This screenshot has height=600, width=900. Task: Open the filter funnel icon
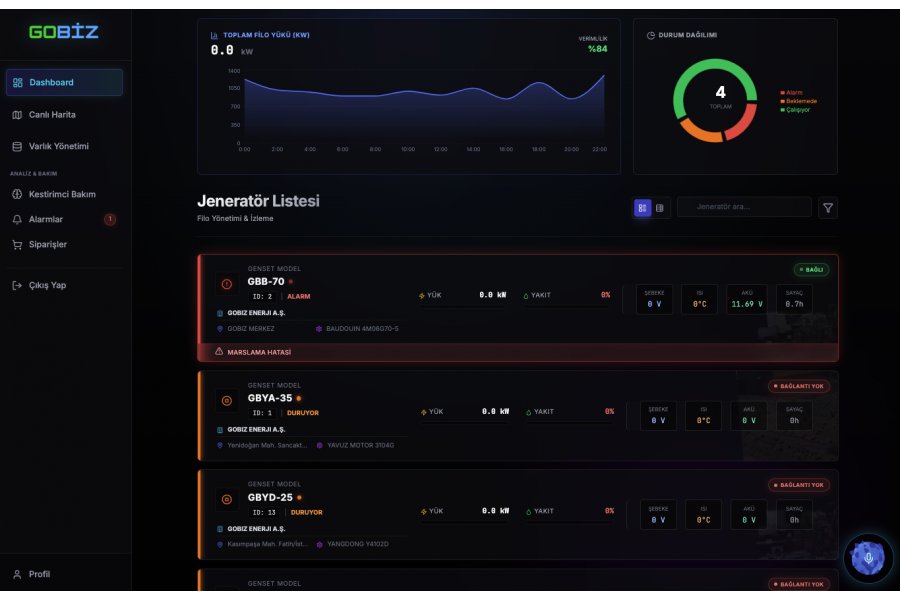pos(828,208)
